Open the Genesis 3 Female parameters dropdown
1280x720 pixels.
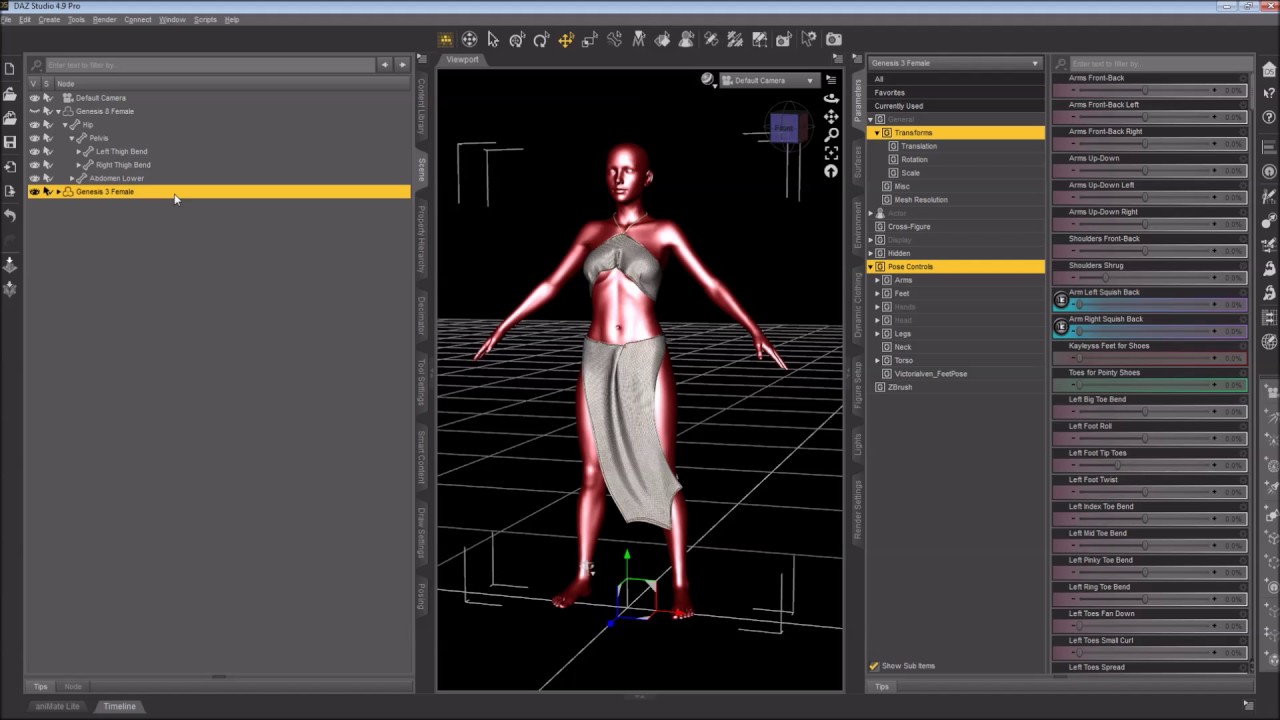955,63
